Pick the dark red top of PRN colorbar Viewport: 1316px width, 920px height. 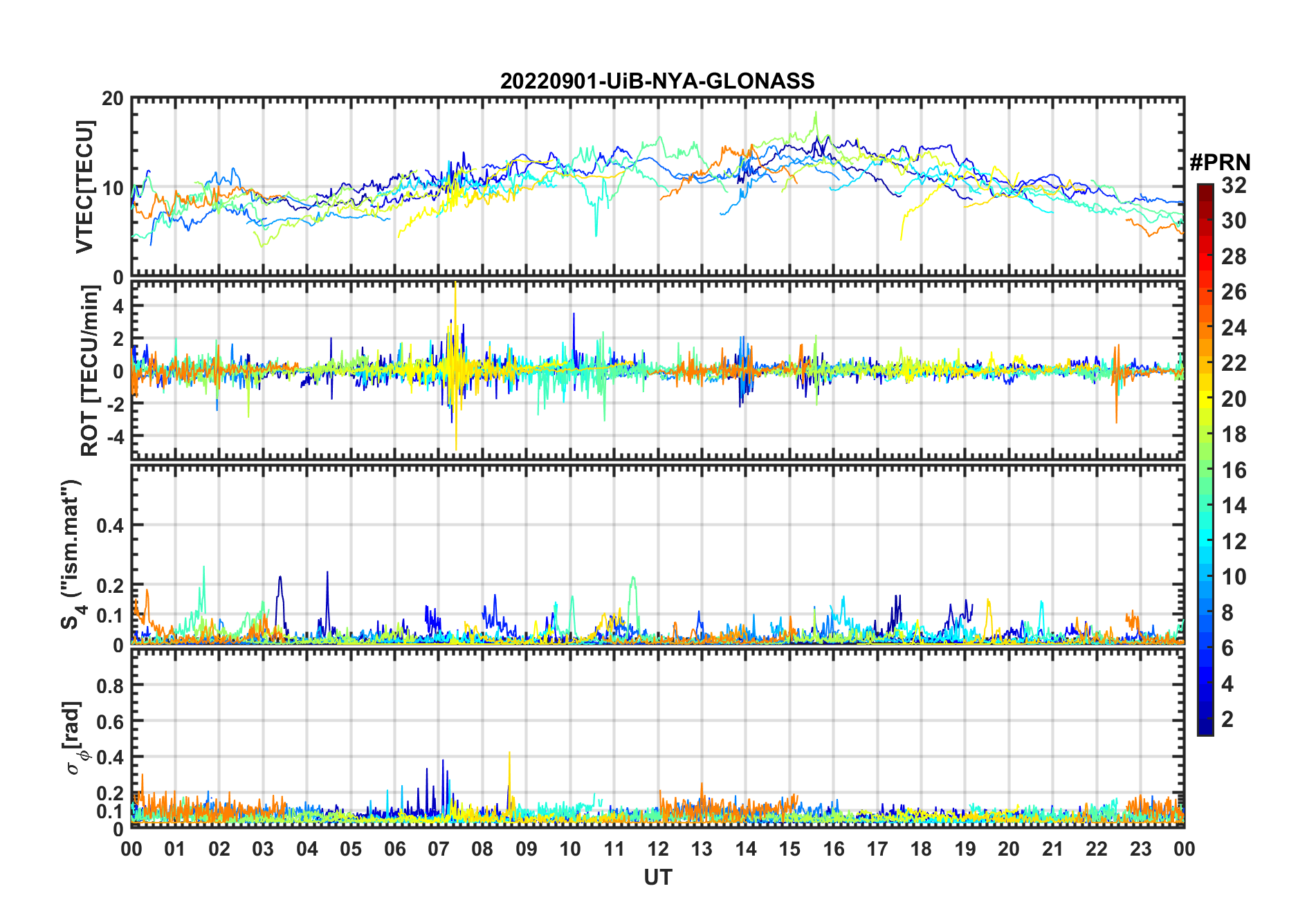tap(1205, 189)
